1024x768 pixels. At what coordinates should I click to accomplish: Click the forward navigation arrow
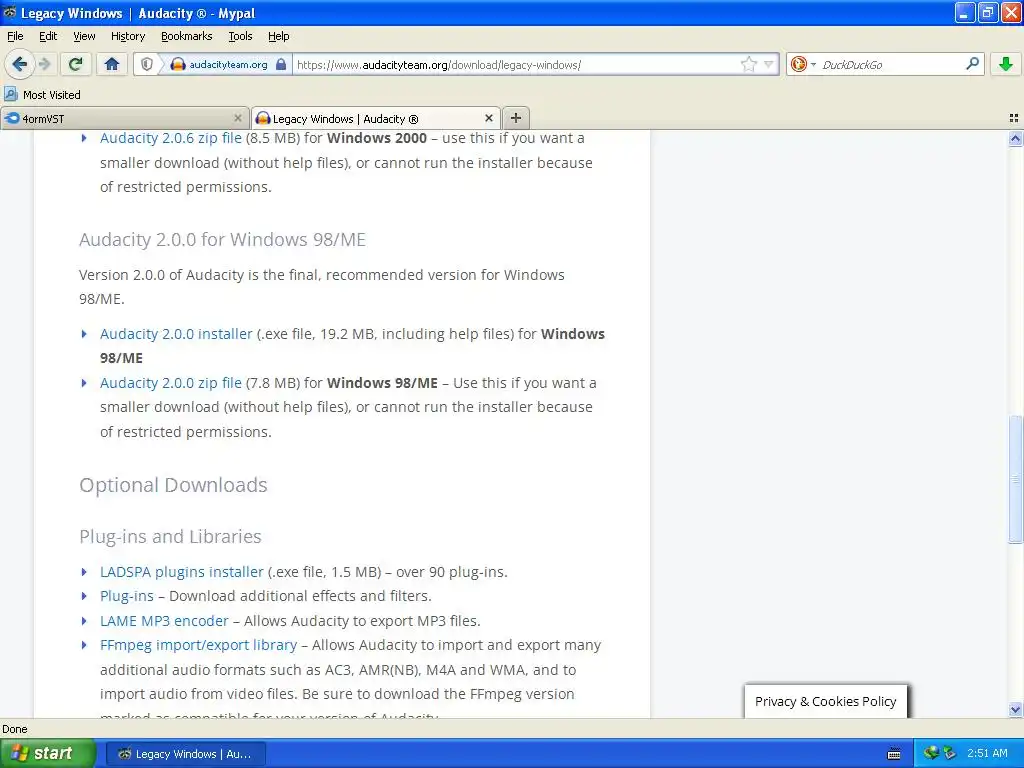coord(44,64)
